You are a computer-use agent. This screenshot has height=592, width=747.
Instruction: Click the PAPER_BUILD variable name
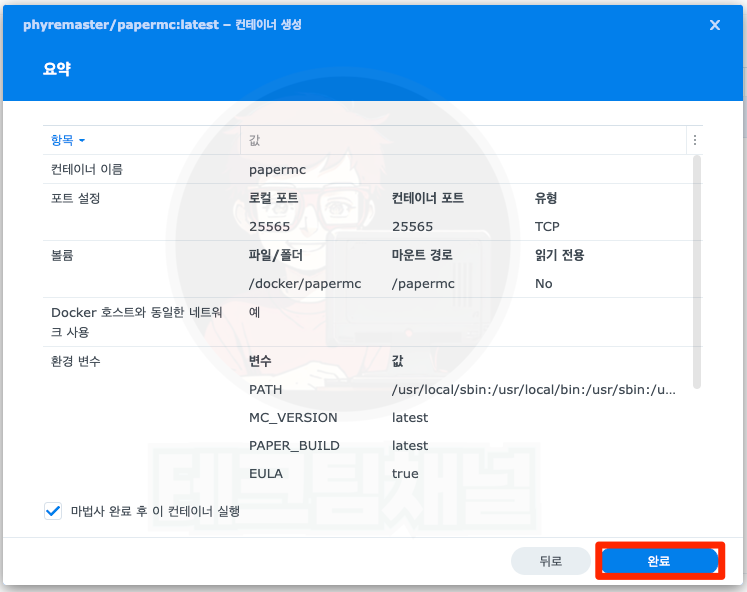[294, 446]
